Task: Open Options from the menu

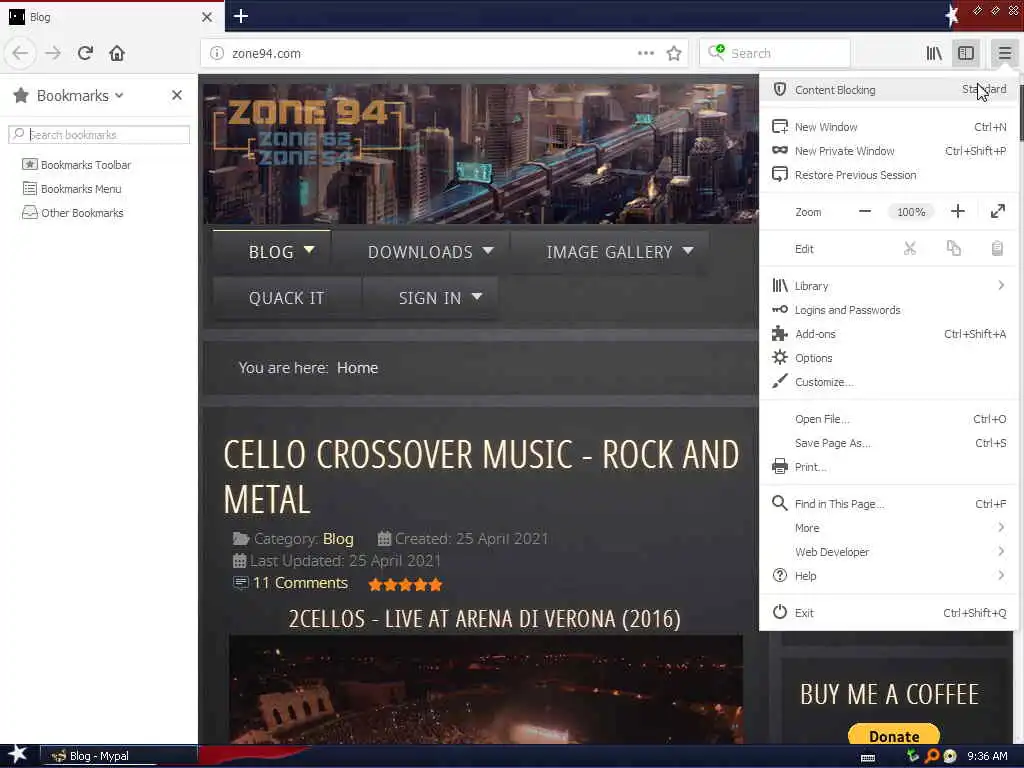Action: [888, 358]
